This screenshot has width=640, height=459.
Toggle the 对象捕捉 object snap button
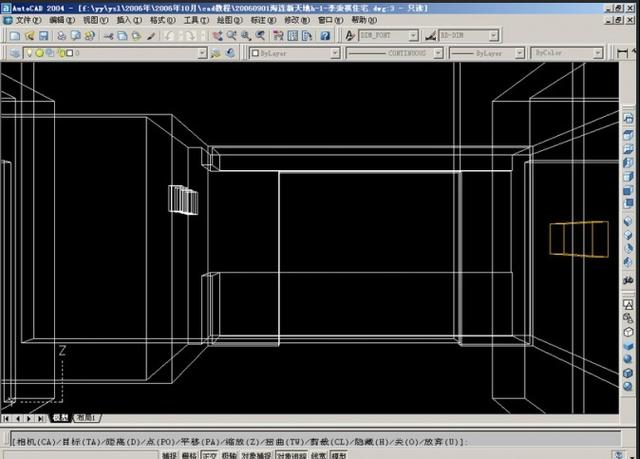[x=256, y=455]
